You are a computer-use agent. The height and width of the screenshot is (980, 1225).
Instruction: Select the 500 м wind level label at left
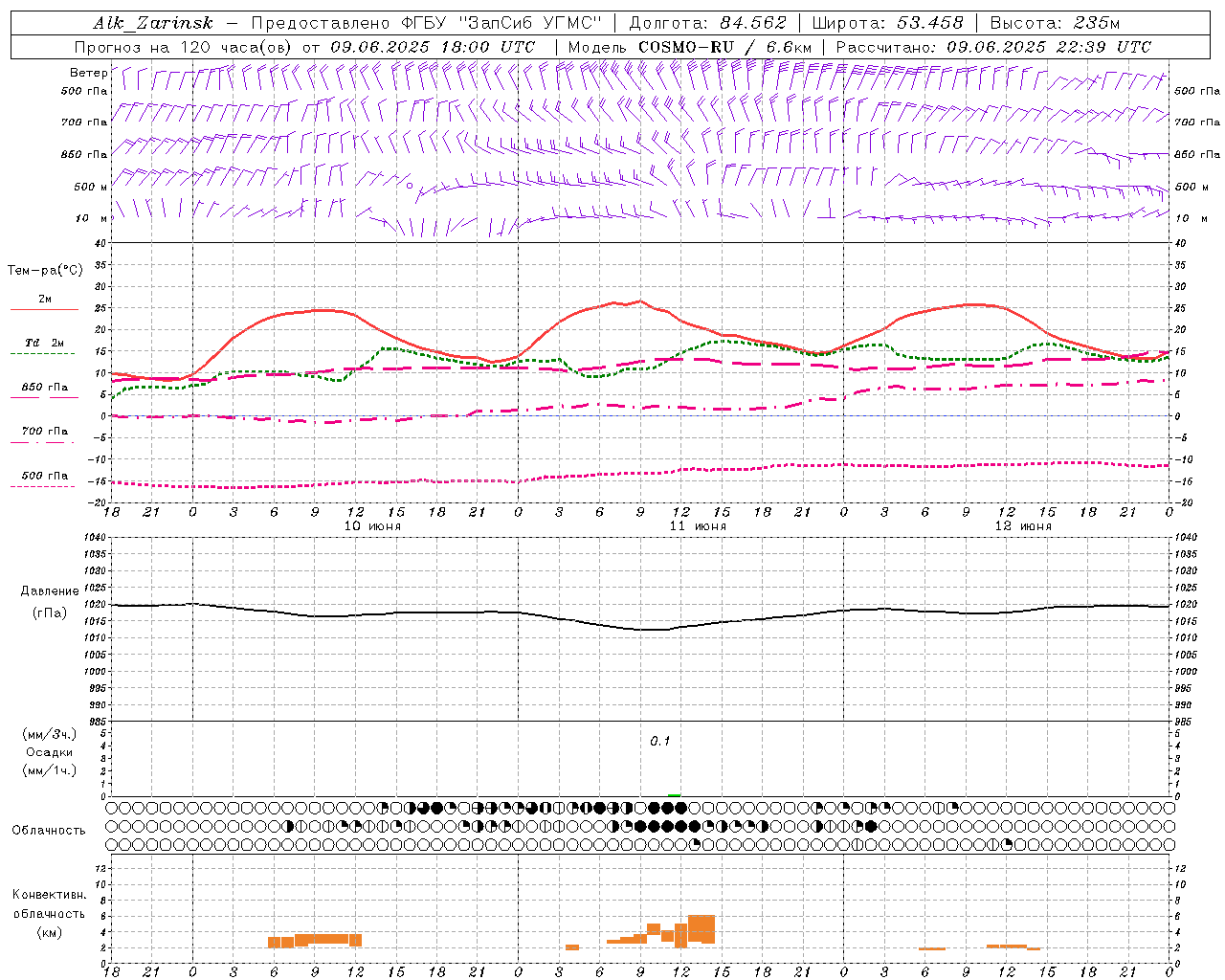90,187
